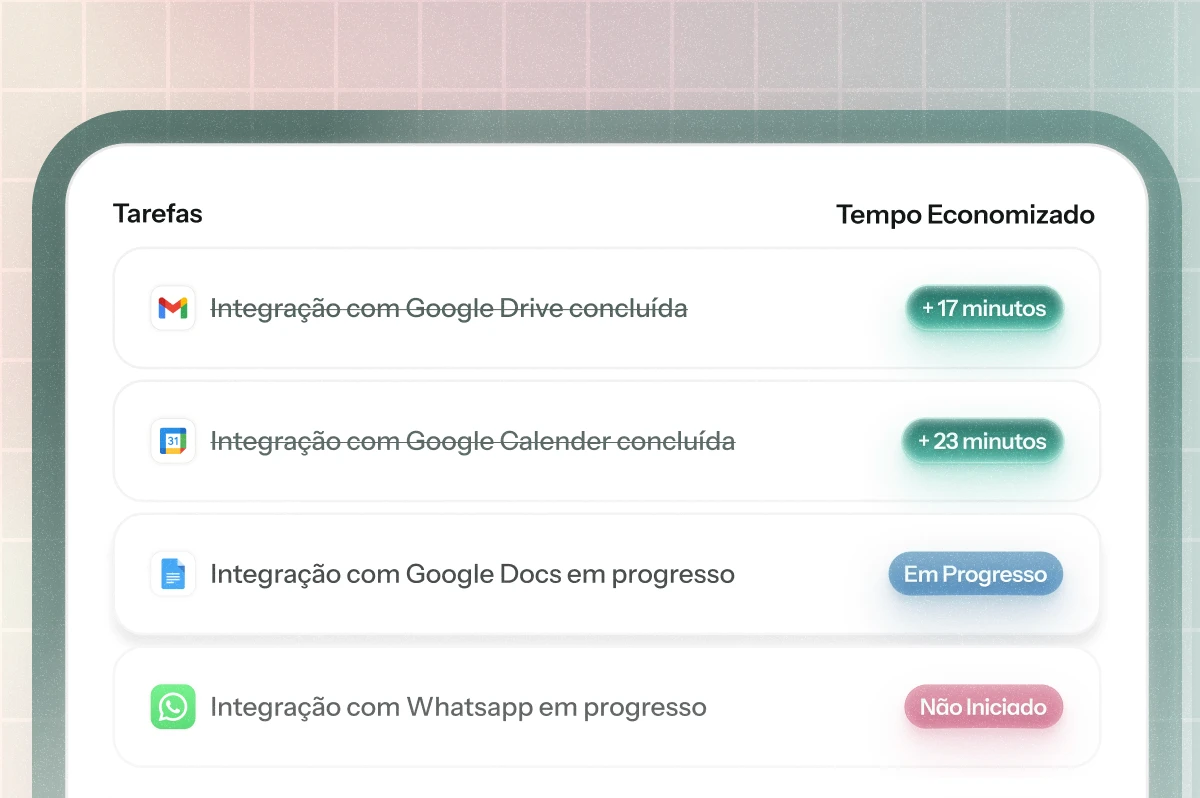Click the blue 'Em Progresso' status badge
Viewport: 1200px width, 798px height.
coord(975,574)
